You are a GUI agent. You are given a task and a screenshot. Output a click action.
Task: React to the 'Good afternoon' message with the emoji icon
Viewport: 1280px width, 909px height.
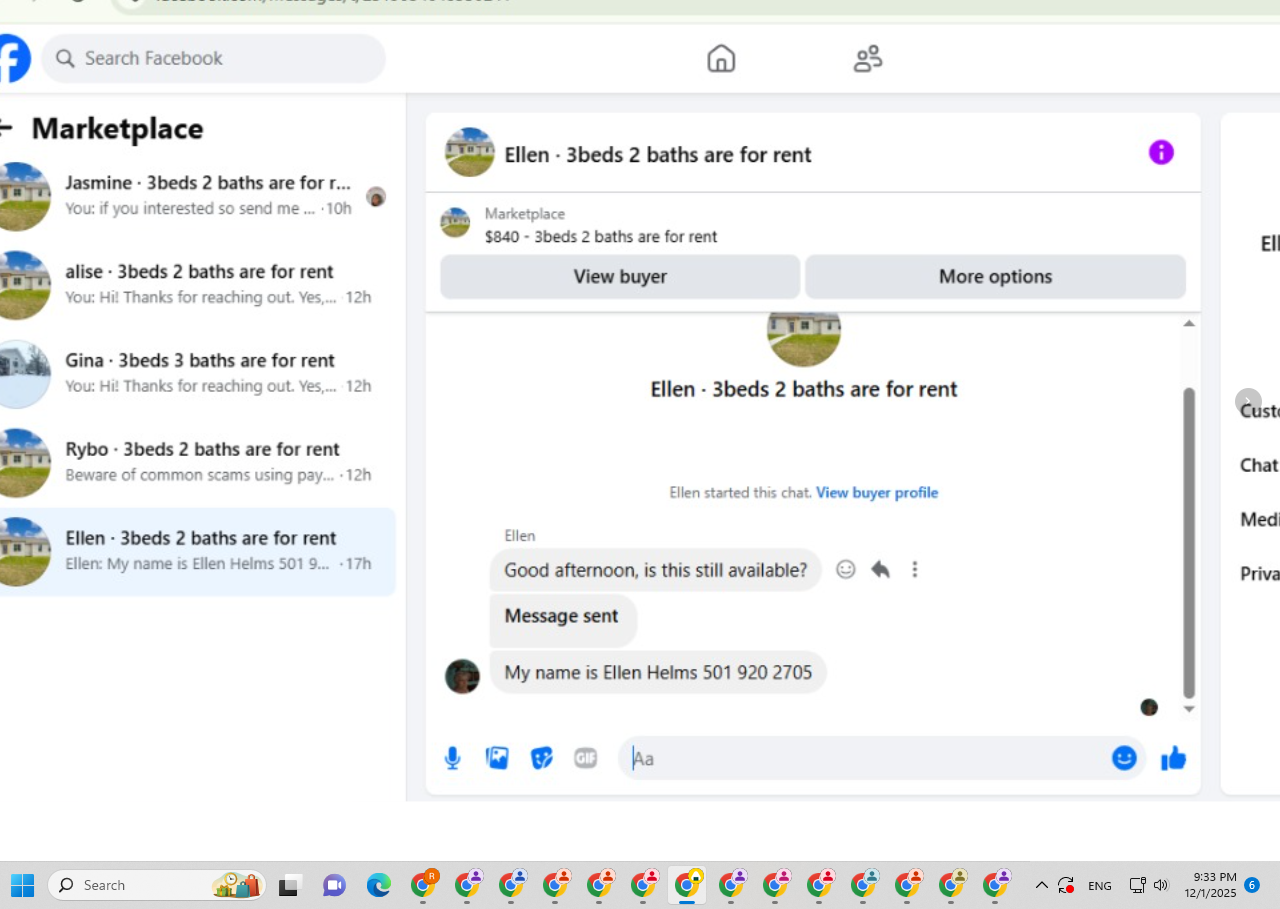846,570
